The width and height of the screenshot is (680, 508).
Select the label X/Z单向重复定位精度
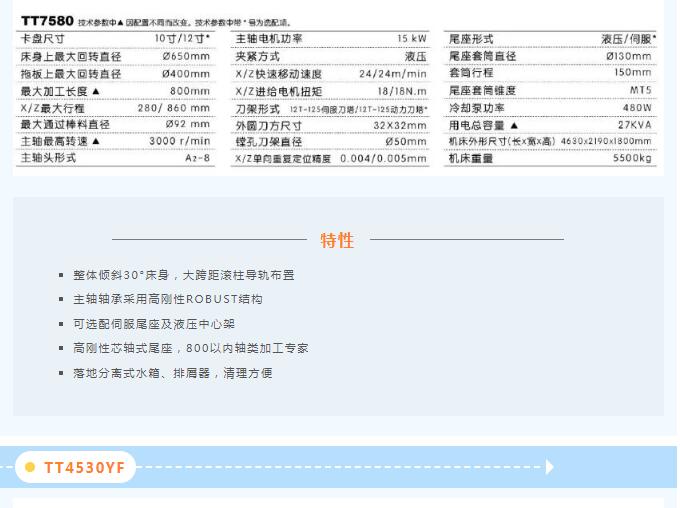[x=283, y=159]
